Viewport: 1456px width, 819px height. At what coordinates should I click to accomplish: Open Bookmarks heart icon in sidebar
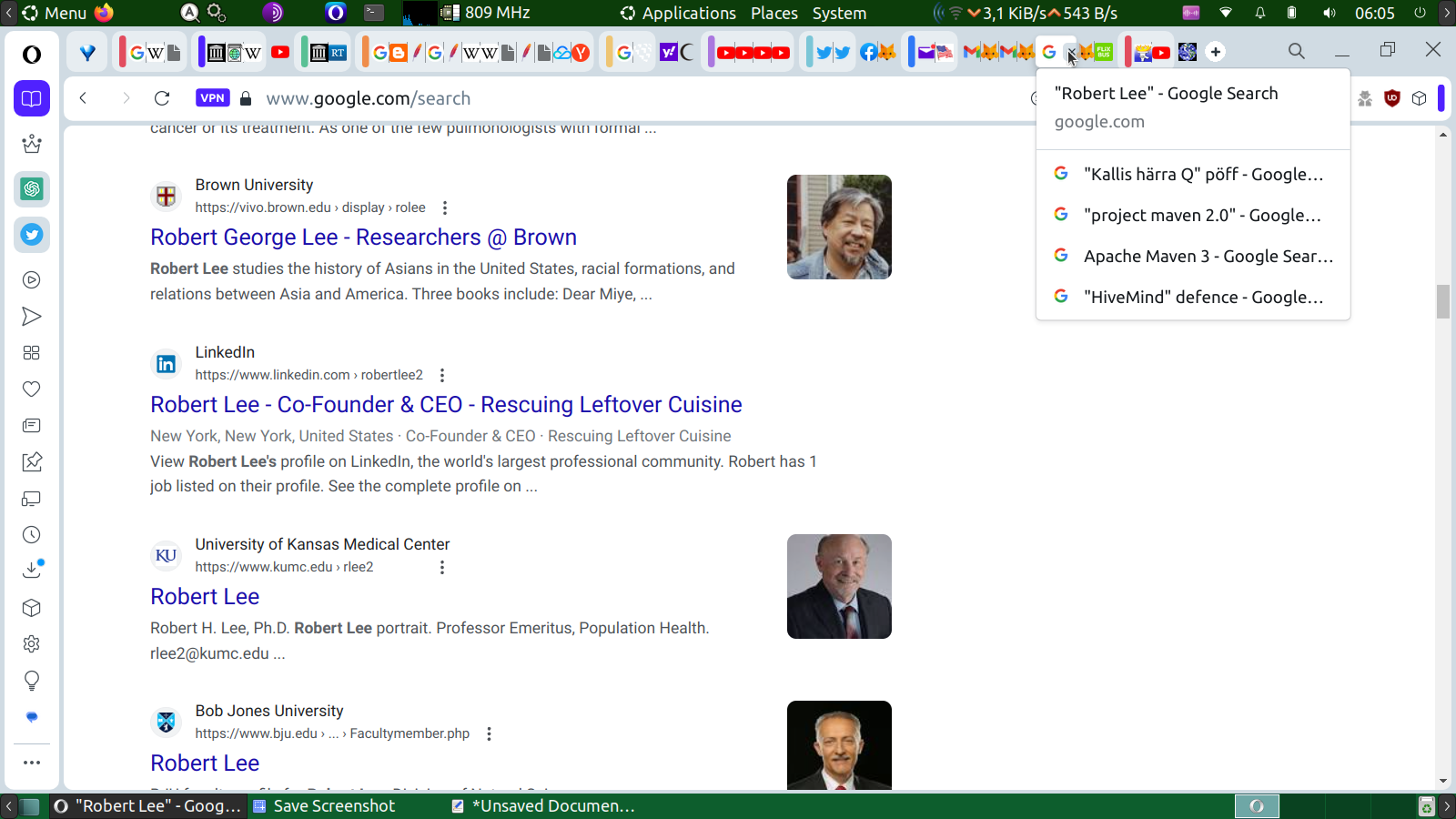32,389
